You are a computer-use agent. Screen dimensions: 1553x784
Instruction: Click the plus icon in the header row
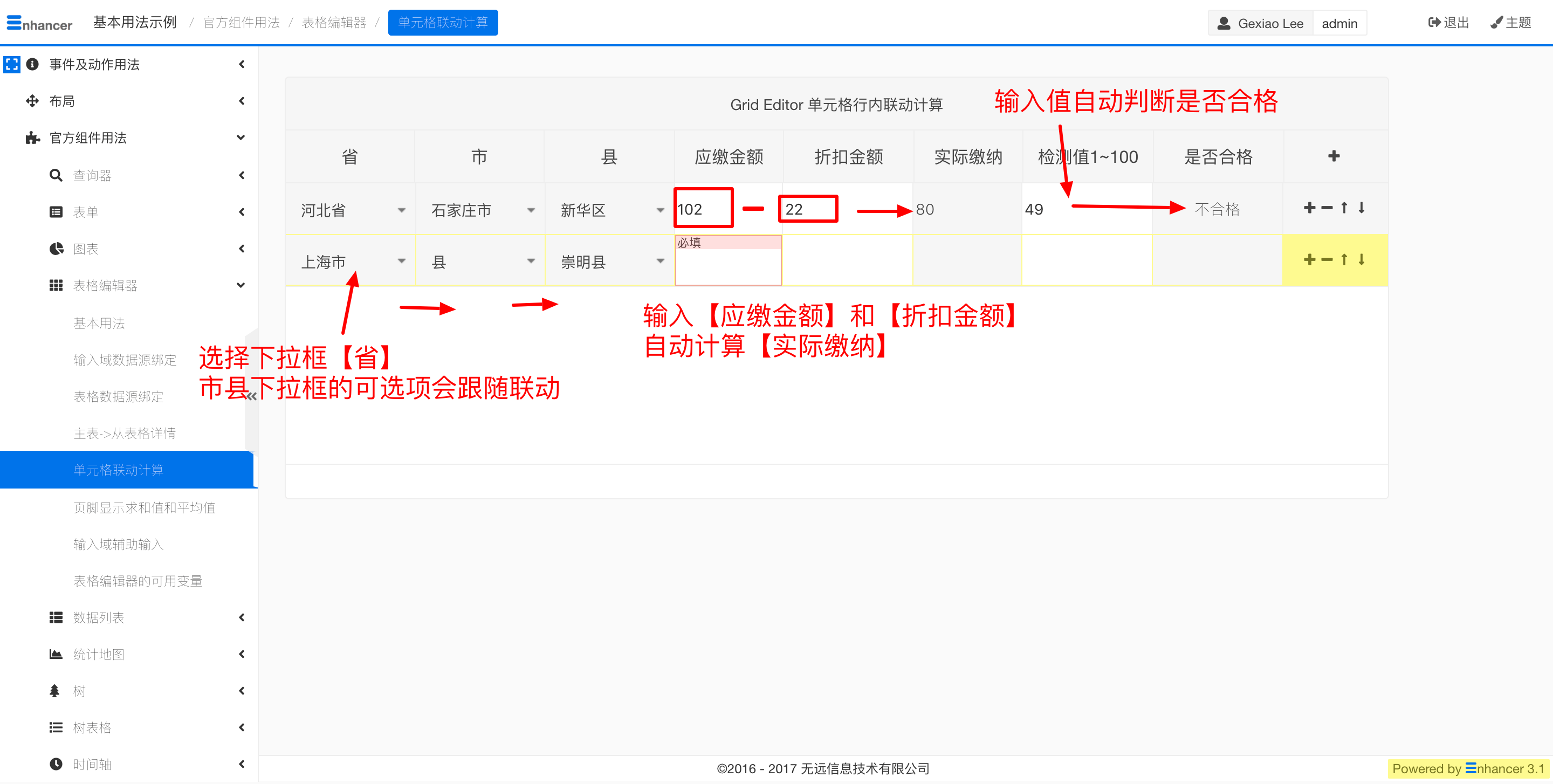click(x=1334, y=156)
